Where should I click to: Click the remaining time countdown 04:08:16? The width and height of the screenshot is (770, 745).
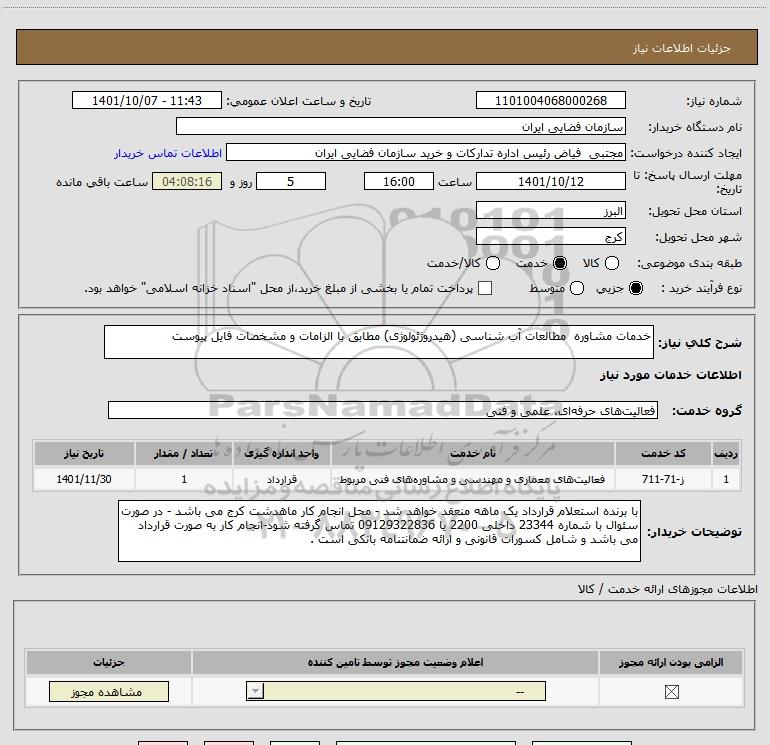187,181
